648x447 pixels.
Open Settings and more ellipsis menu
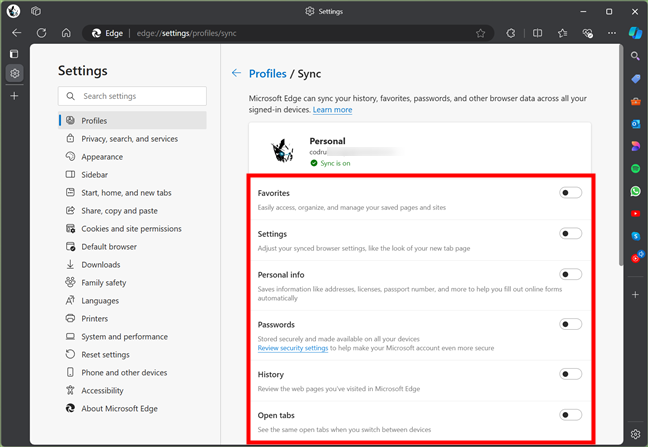click(612, 33)
